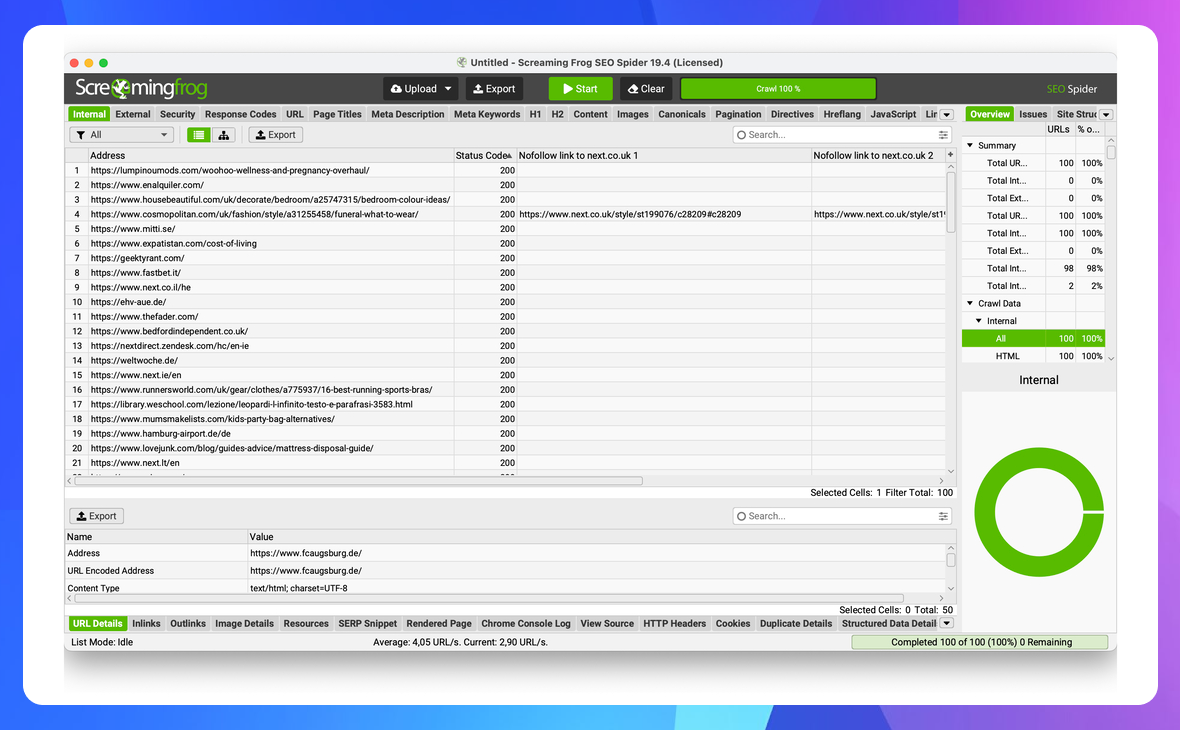1180x730 pixels.
Task: Open filter options in lower search box
Action: coord(943,516)
